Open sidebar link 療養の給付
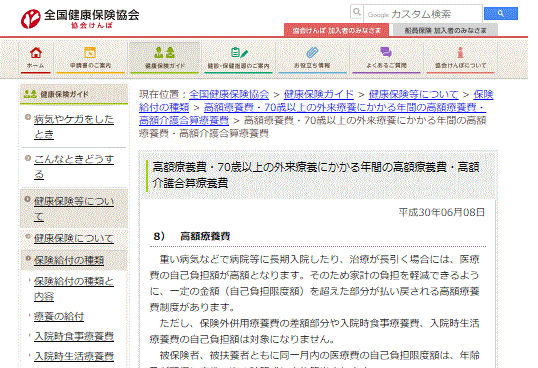Screen dimensions: 538x368 pyautogui.click(x=59, y=316)
